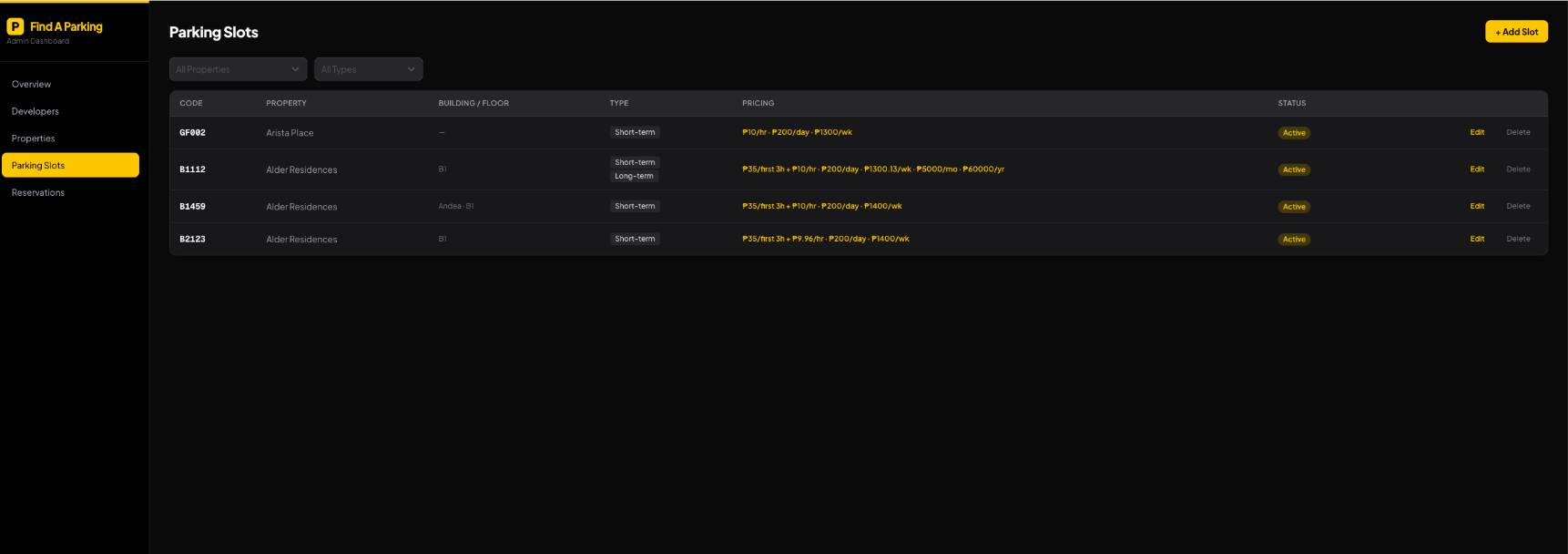Image resolution: width=1568 pixels, height=554 pixels.
Task: Click the Add Slot button
Action: tap(1516, 32)
